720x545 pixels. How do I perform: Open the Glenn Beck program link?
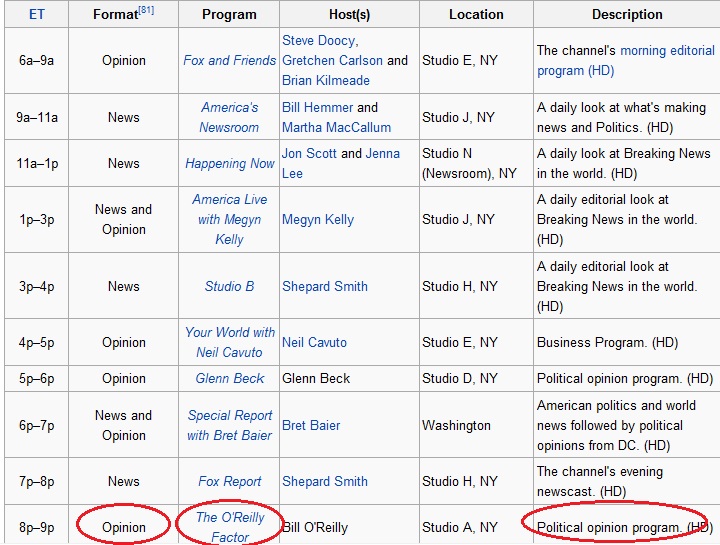coord(230,378)
